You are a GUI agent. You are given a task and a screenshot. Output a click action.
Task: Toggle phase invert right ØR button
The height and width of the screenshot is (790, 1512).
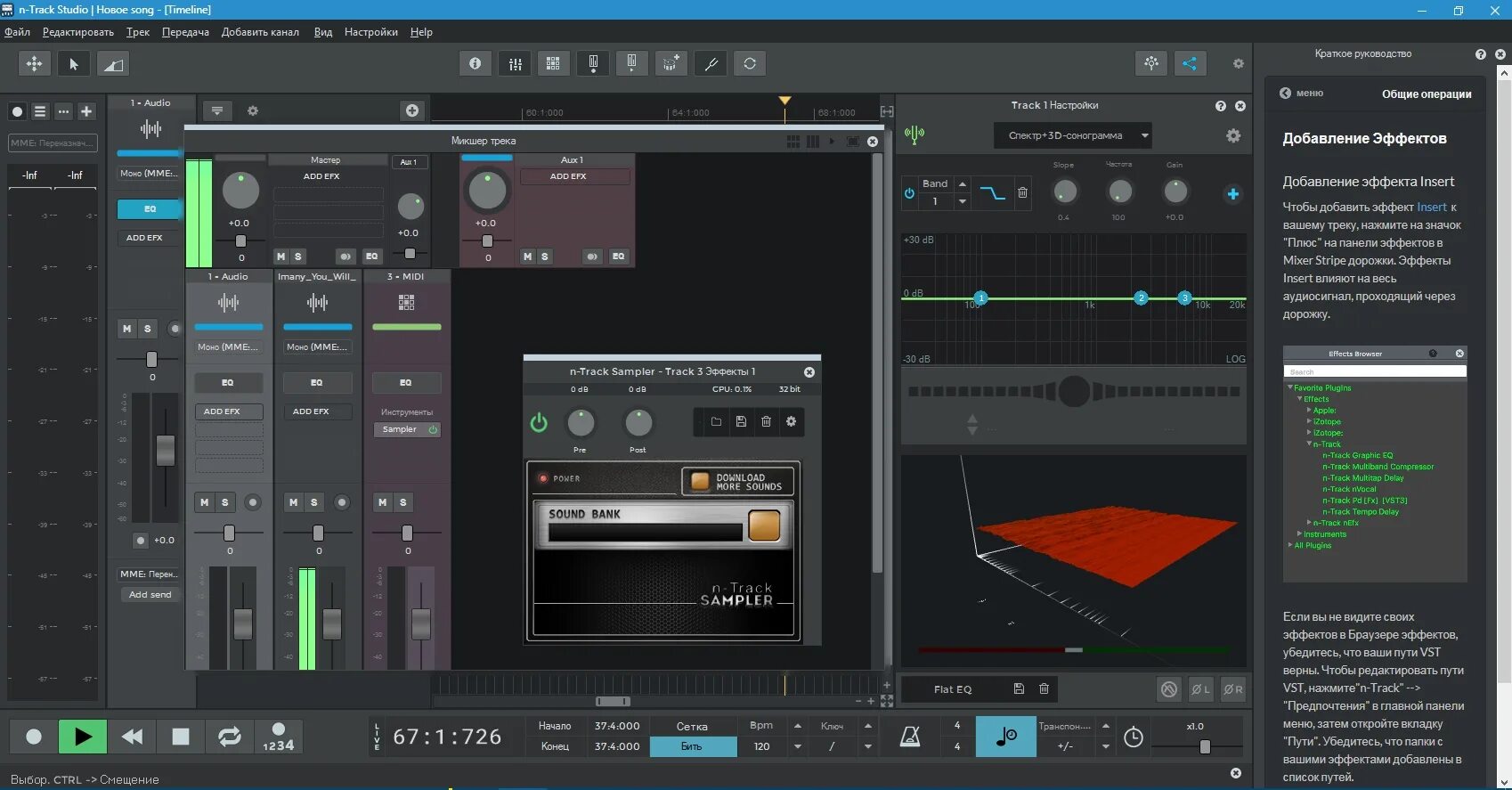click(x=1232, y=688)
